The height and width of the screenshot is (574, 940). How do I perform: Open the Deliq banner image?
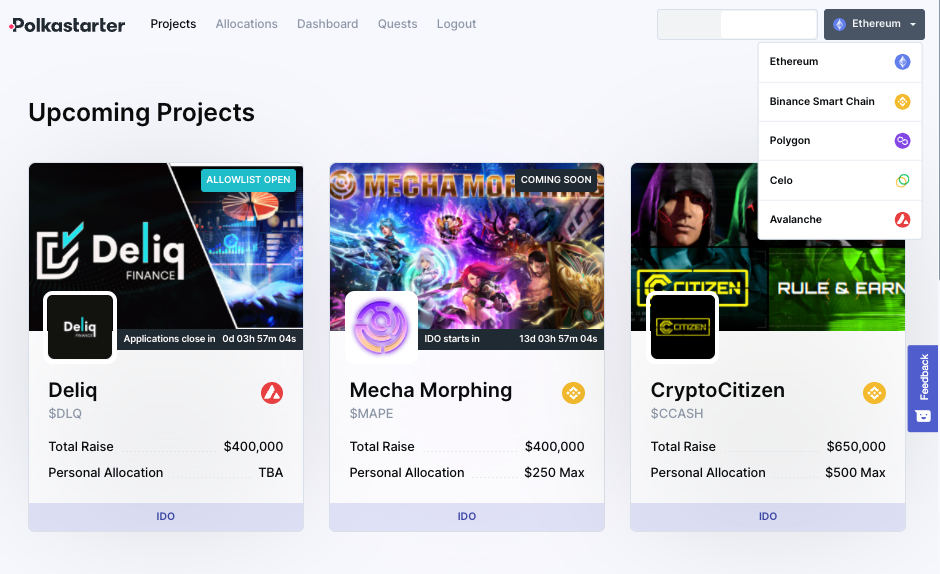tap(166, 246)
